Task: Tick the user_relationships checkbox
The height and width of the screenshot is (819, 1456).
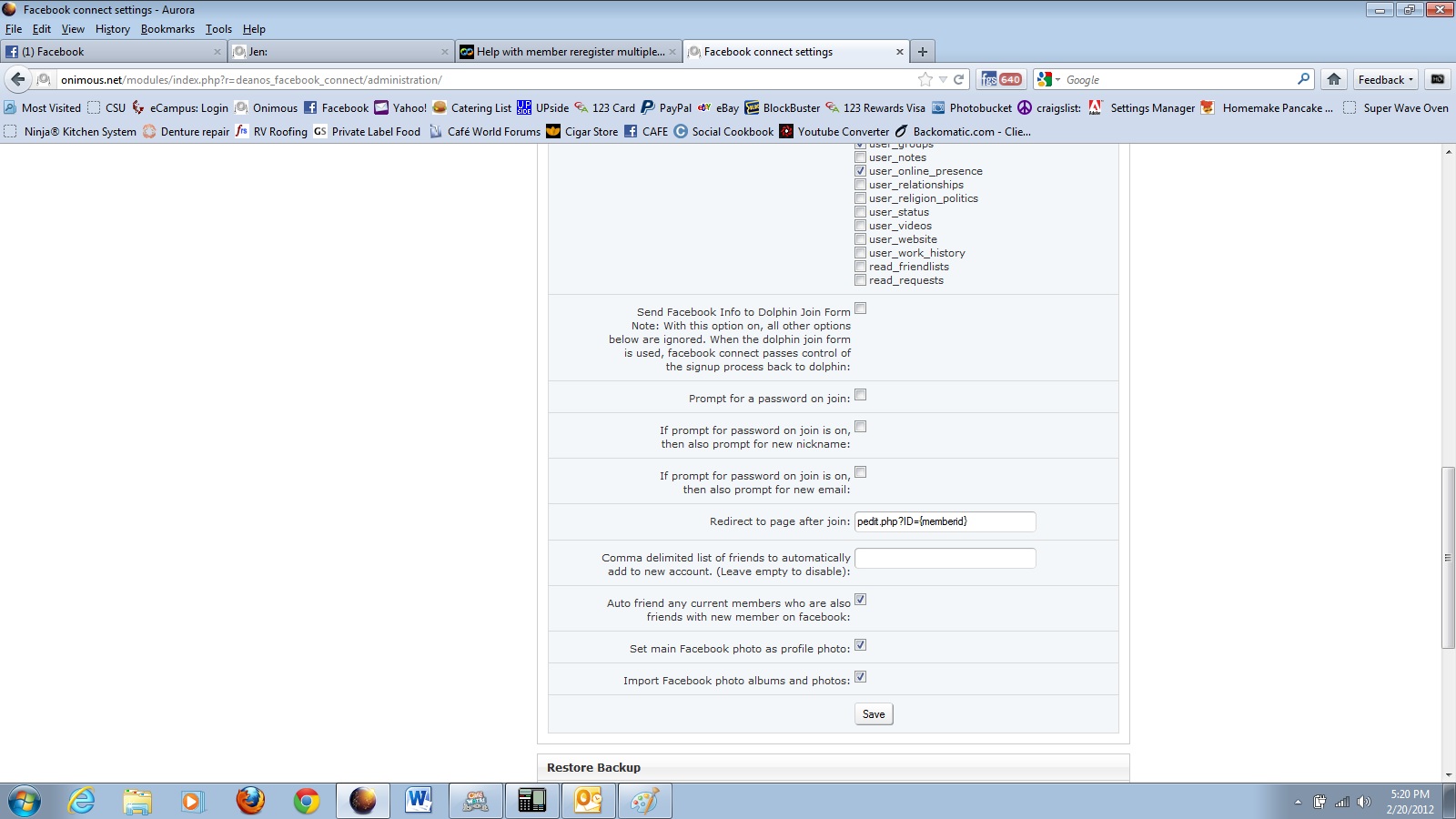Action: (x=860, y=185)
